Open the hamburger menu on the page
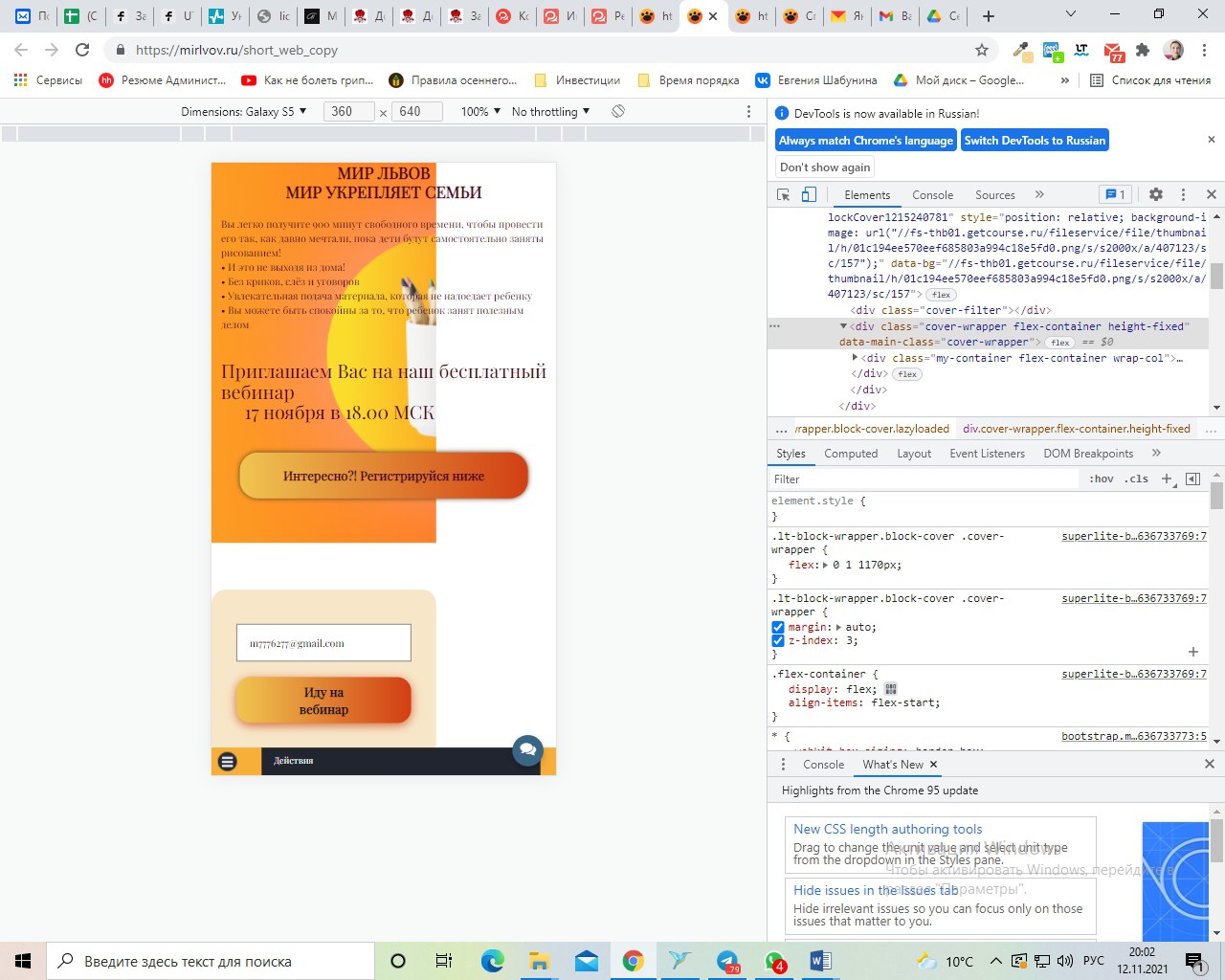This screenshot has height=980, width=1225. (x=227, y=761)
